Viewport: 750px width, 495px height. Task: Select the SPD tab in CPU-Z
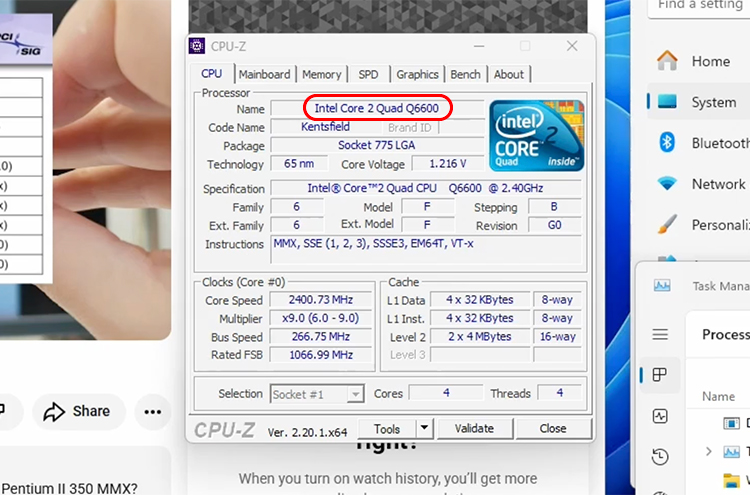(368, 75)
